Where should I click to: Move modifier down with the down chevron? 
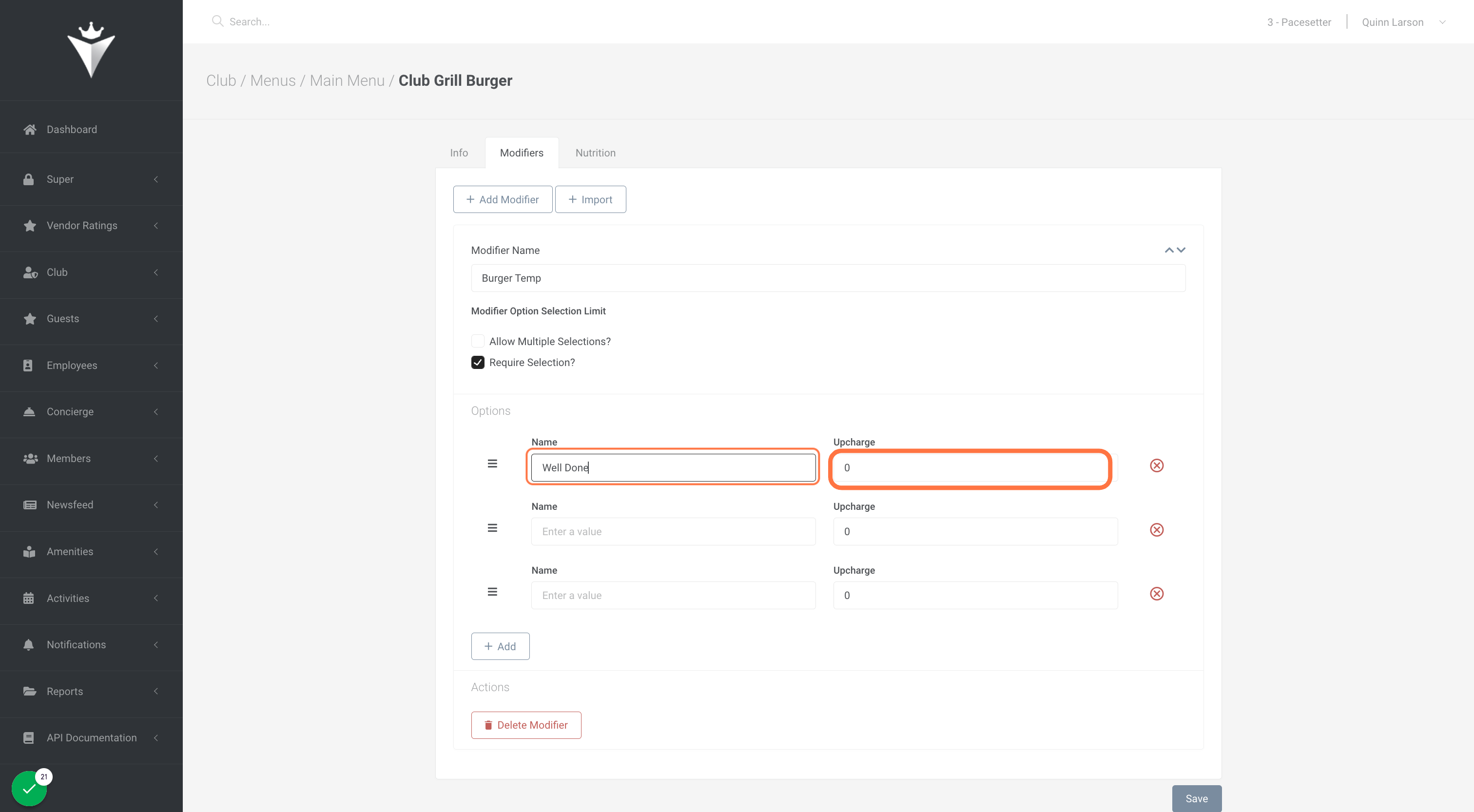click(x=1181, y=250)
